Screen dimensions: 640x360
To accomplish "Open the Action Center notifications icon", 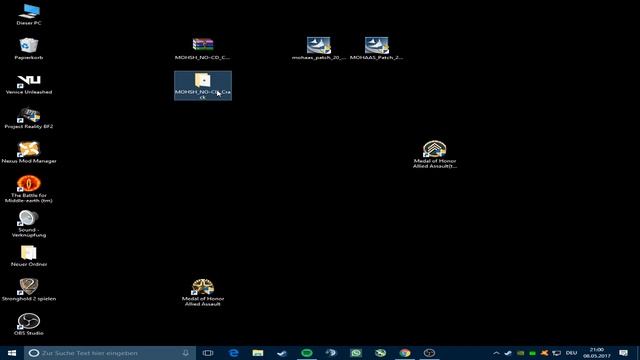I will 624,353.
